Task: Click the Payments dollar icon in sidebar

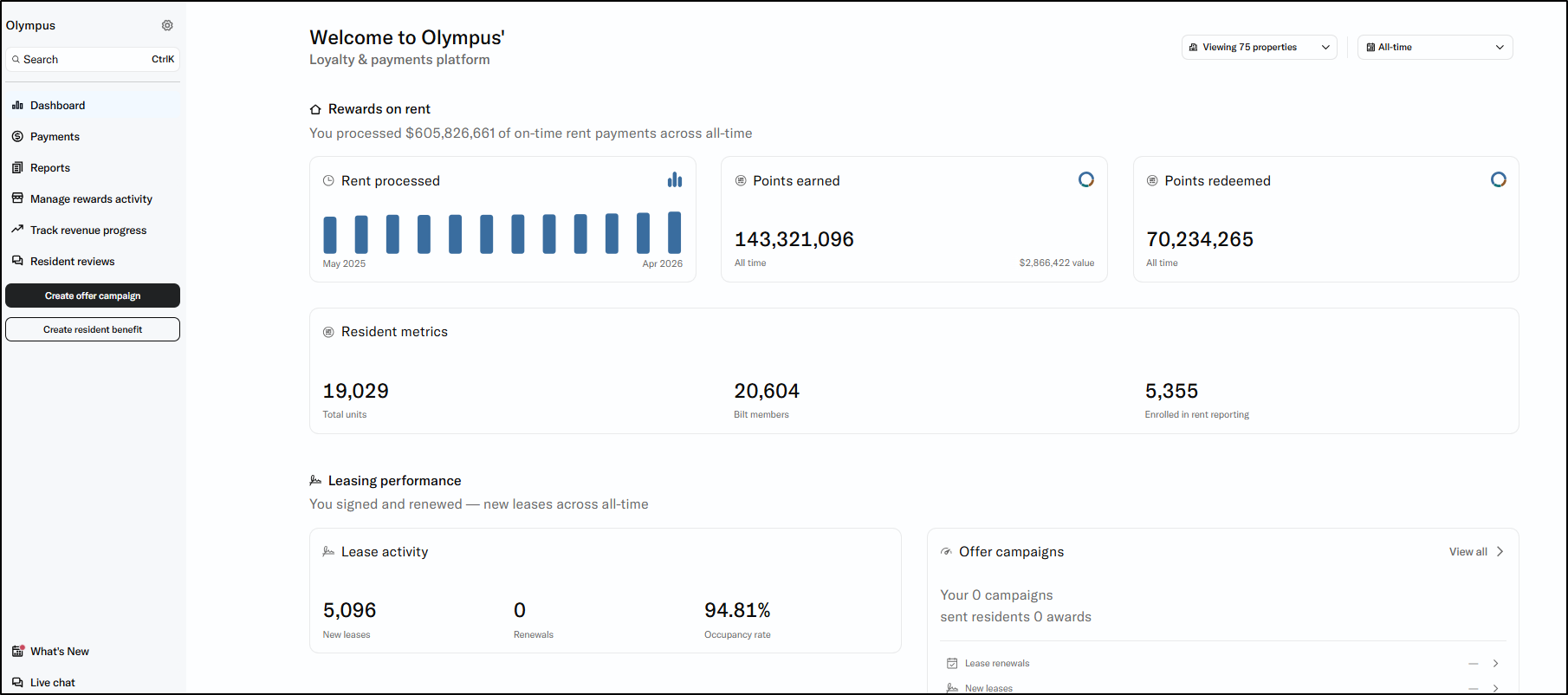Action: (x=17, y=136)
